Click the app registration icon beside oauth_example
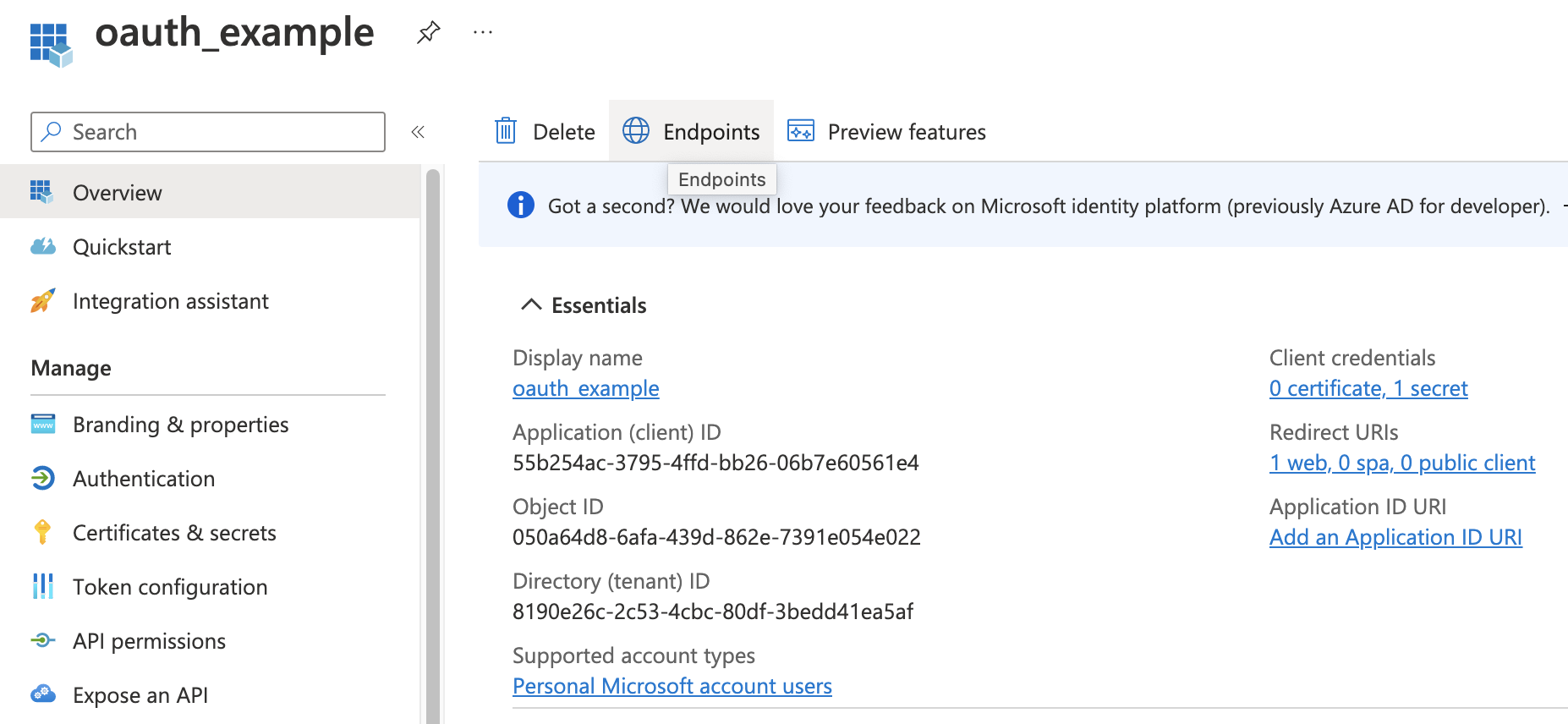The height and width of the screenshot is (724, 1568). click(x=51, y=45)
